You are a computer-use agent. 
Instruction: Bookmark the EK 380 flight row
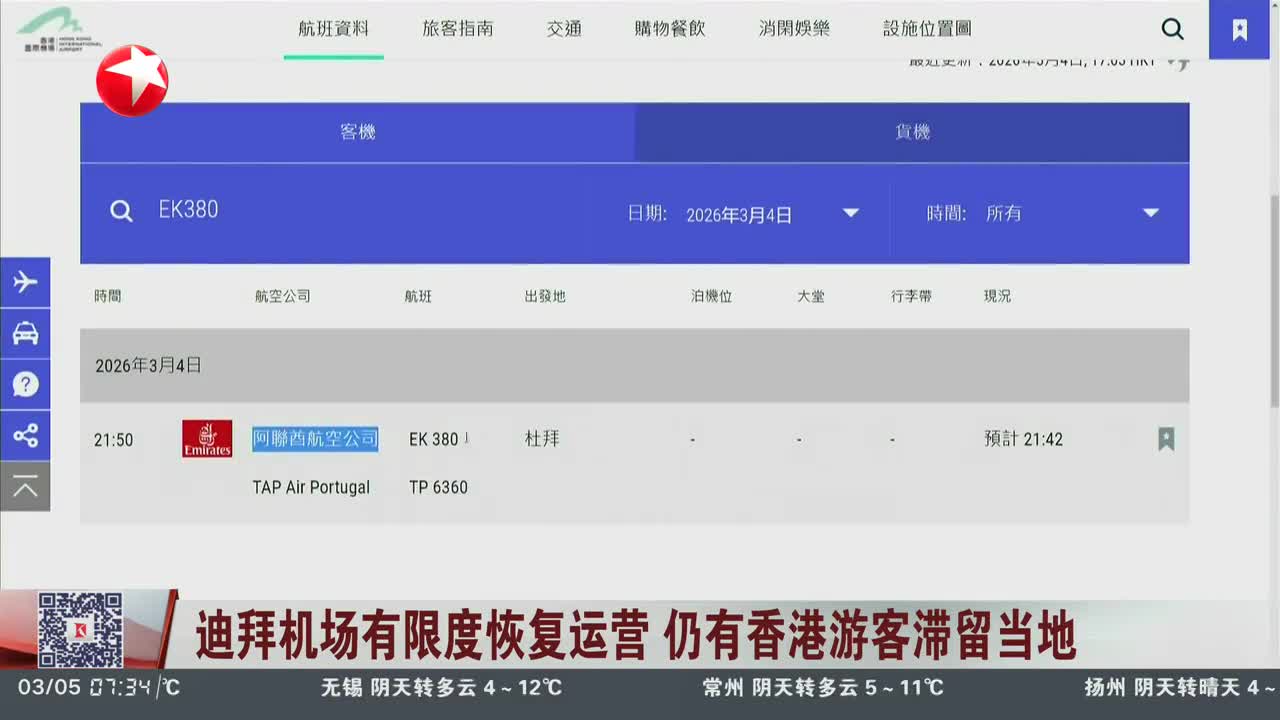(1165, 439)
